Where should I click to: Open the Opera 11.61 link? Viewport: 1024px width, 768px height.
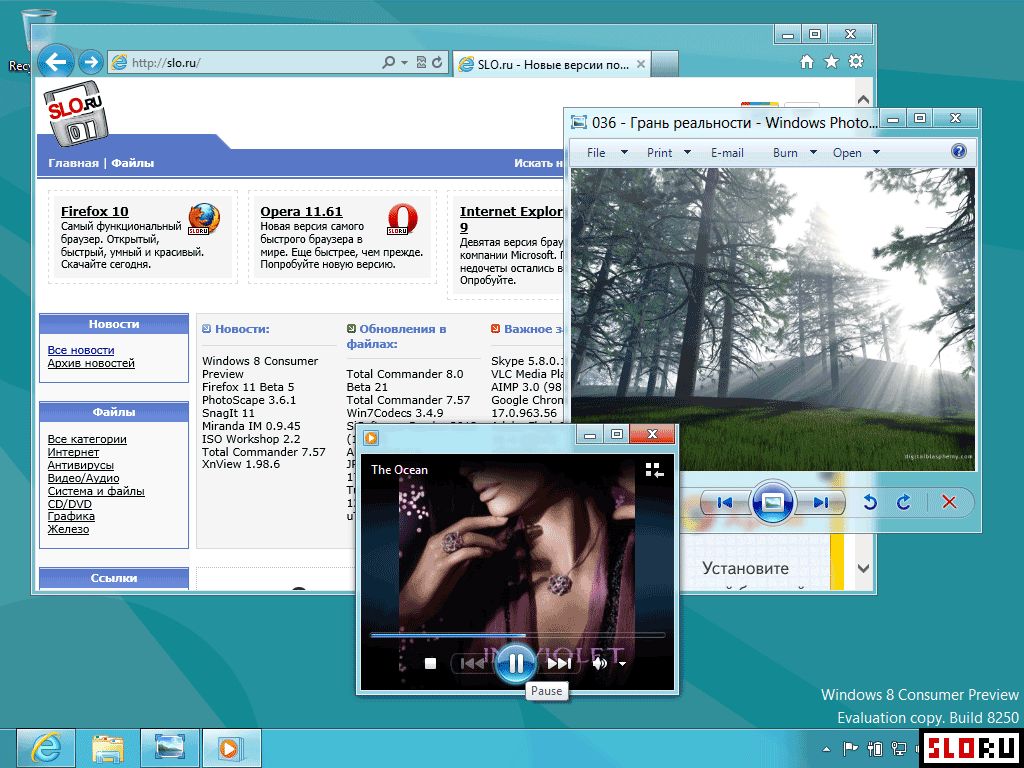point(301,212)
